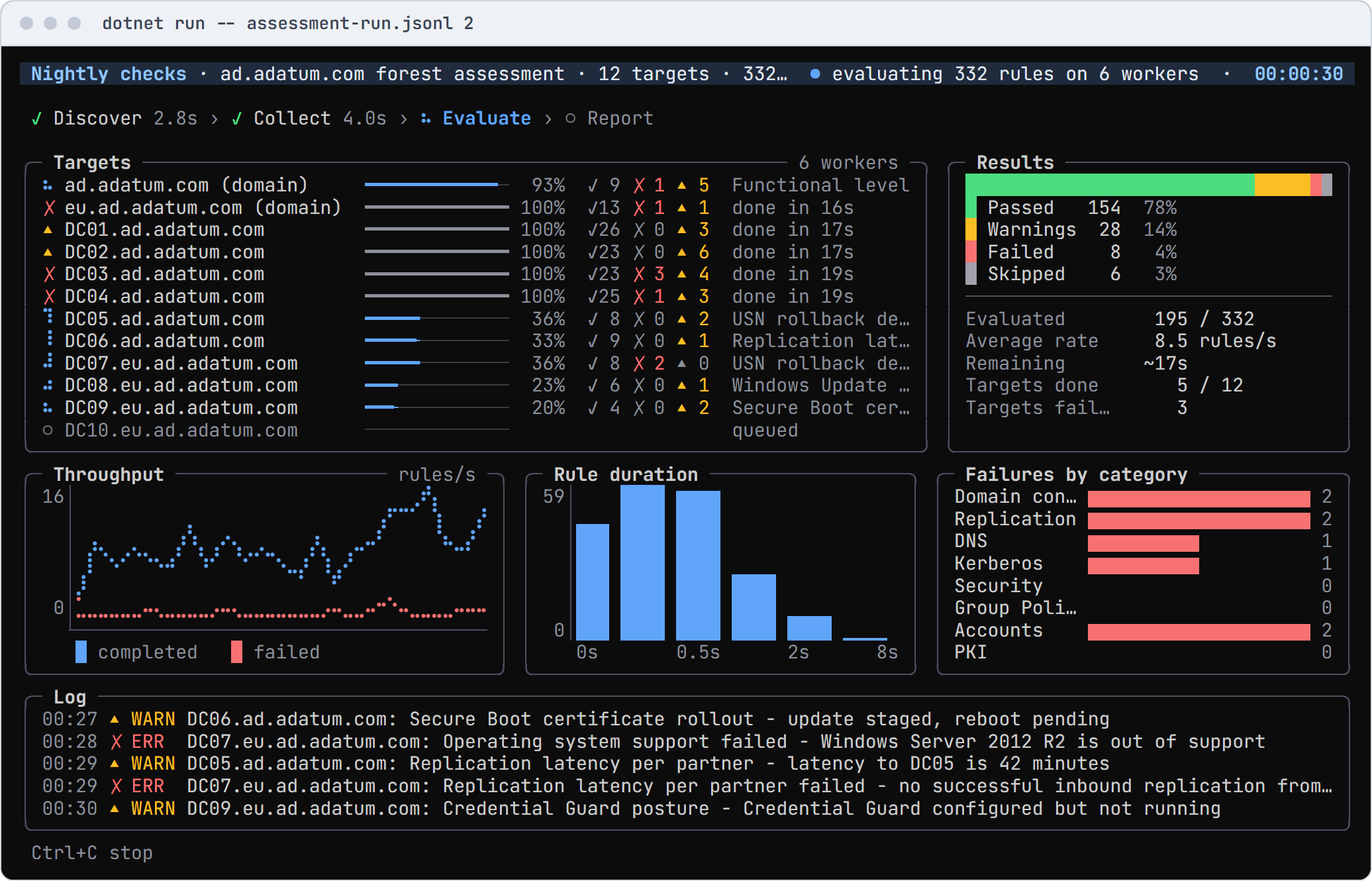Click the blue completed legend square
Image resolution: width=1372 pixels, height=881 pixels.
81,652
